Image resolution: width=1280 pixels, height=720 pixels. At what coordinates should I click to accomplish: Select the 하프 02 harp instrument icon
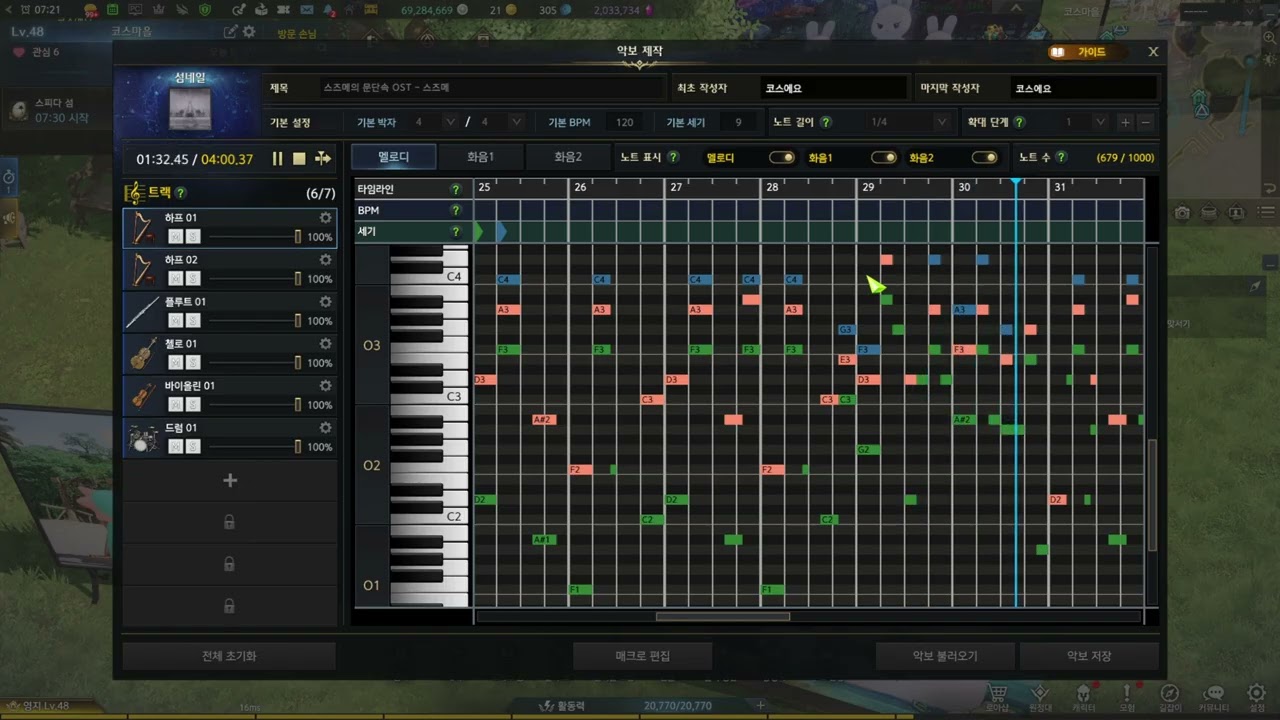coord(142,270)
